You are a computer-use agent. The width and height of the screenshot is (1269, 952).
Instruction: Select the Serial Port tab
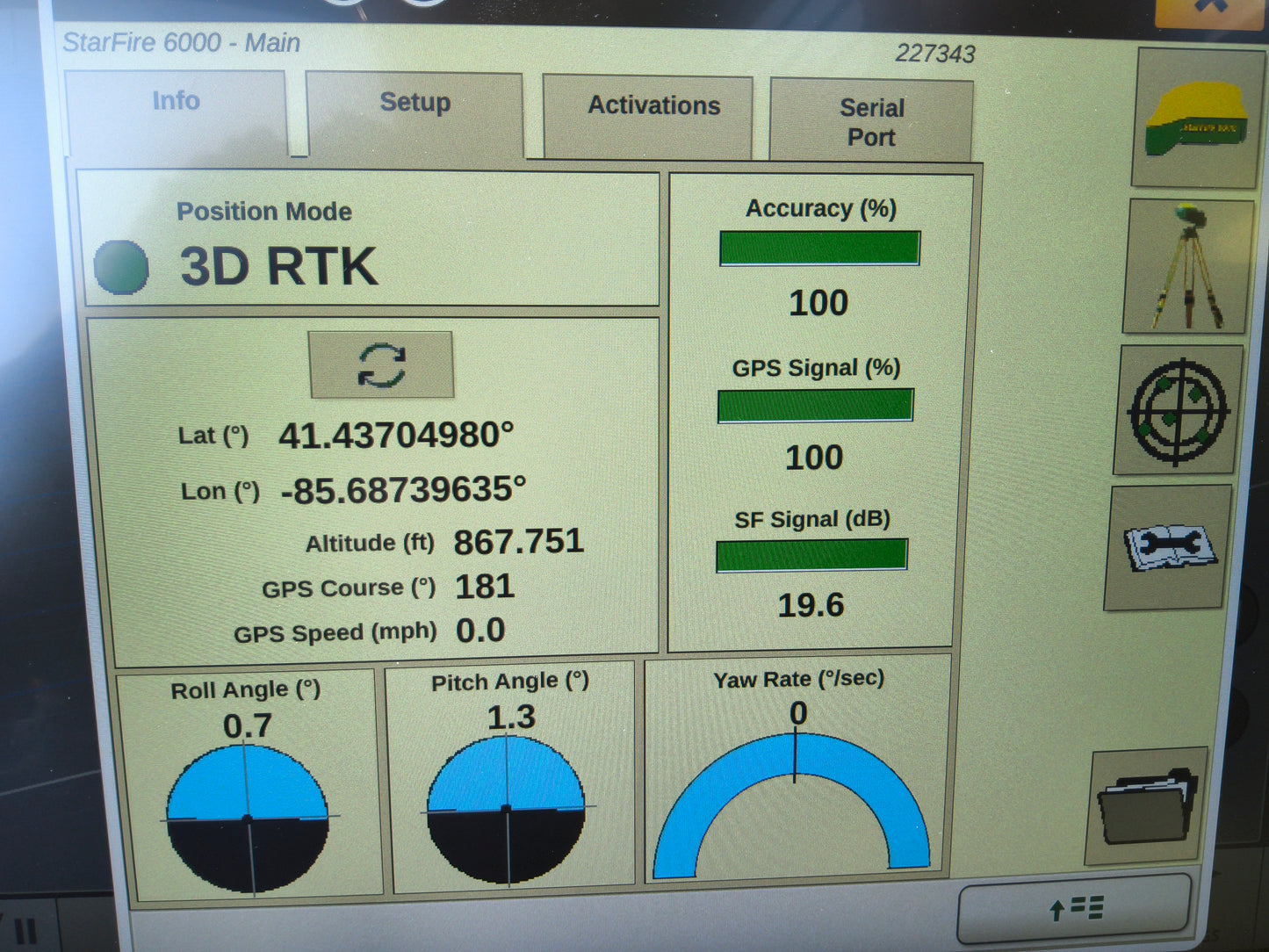872,121
